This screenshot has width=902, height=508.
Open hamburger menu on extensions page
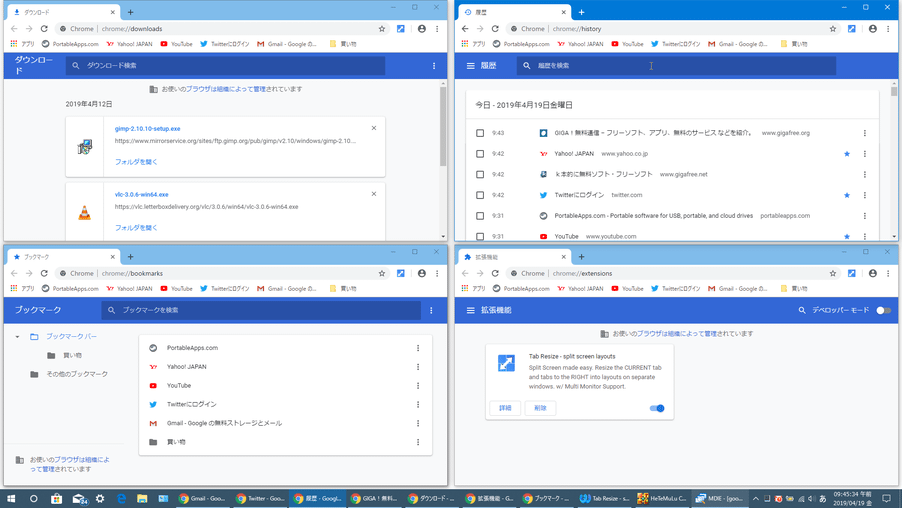pyautogui.click(x=471, y=310)
